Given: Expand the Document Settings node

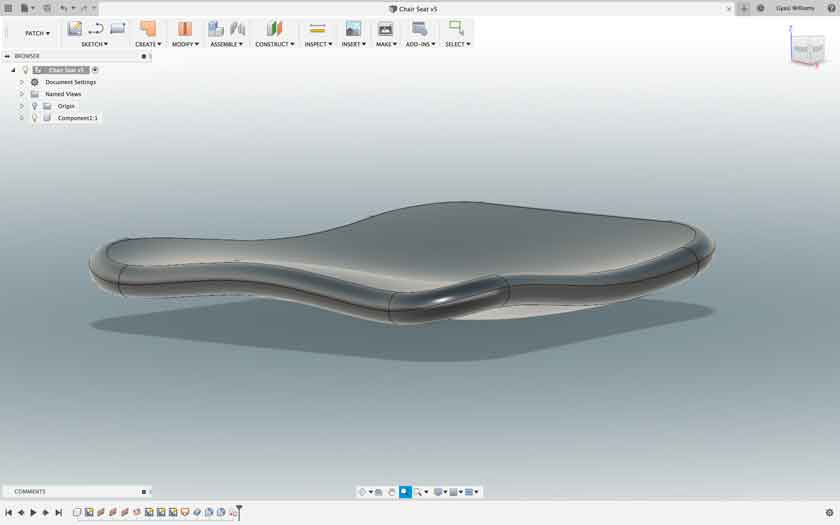Looking at the screenshot, I should pos(22,82).
